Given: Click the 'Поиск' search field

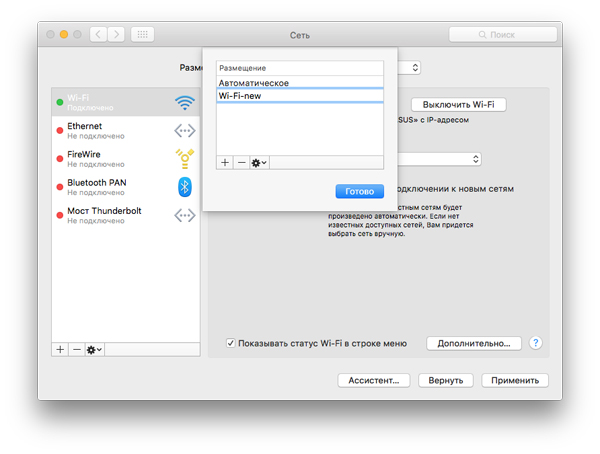Looking at the screenshot, I should (x=503, y=35).
